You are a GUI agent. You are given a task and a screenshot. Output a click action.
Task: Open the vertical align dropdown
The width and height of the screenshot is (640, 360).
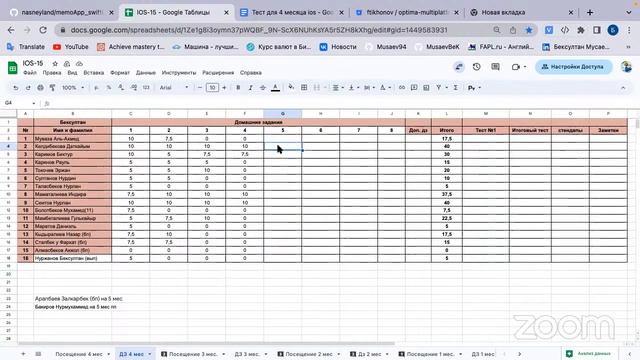353,88
